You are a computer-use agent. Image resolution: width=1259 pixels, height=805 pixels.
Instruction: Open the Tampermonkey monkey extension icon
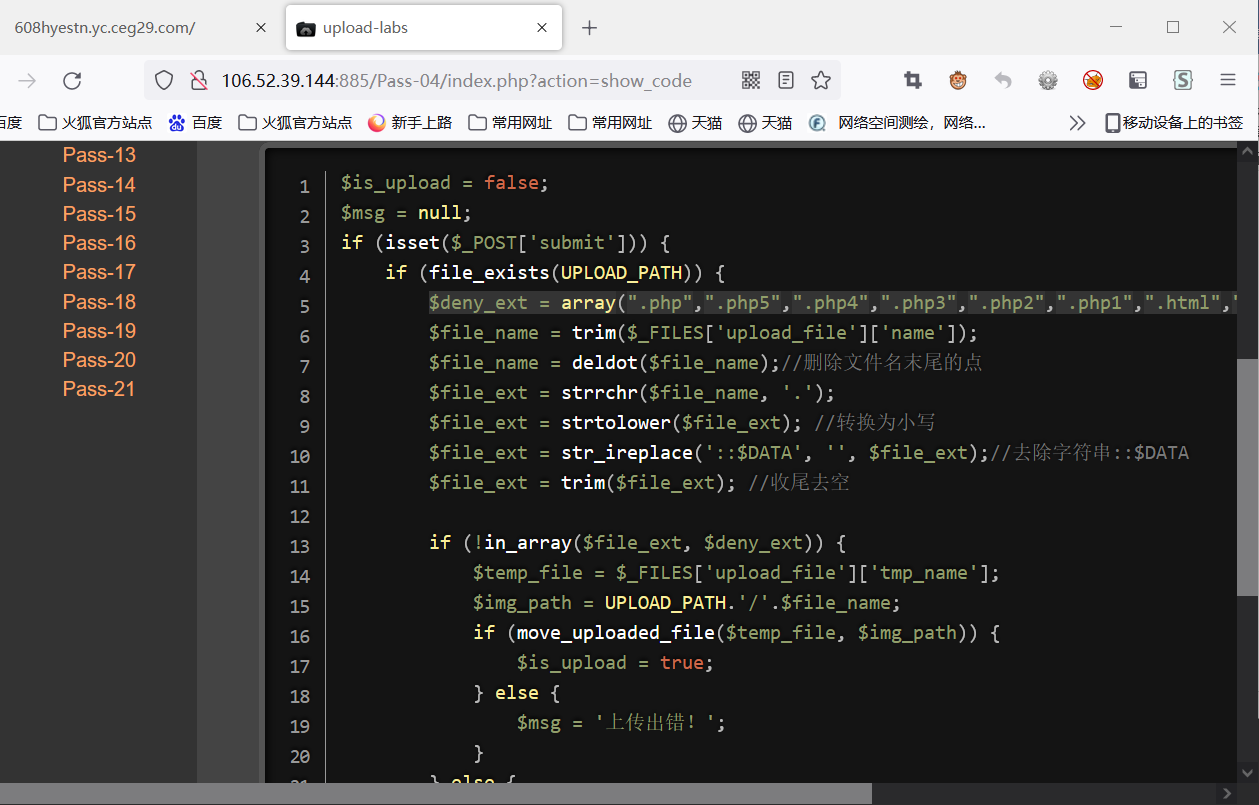(x=958, y=81)
